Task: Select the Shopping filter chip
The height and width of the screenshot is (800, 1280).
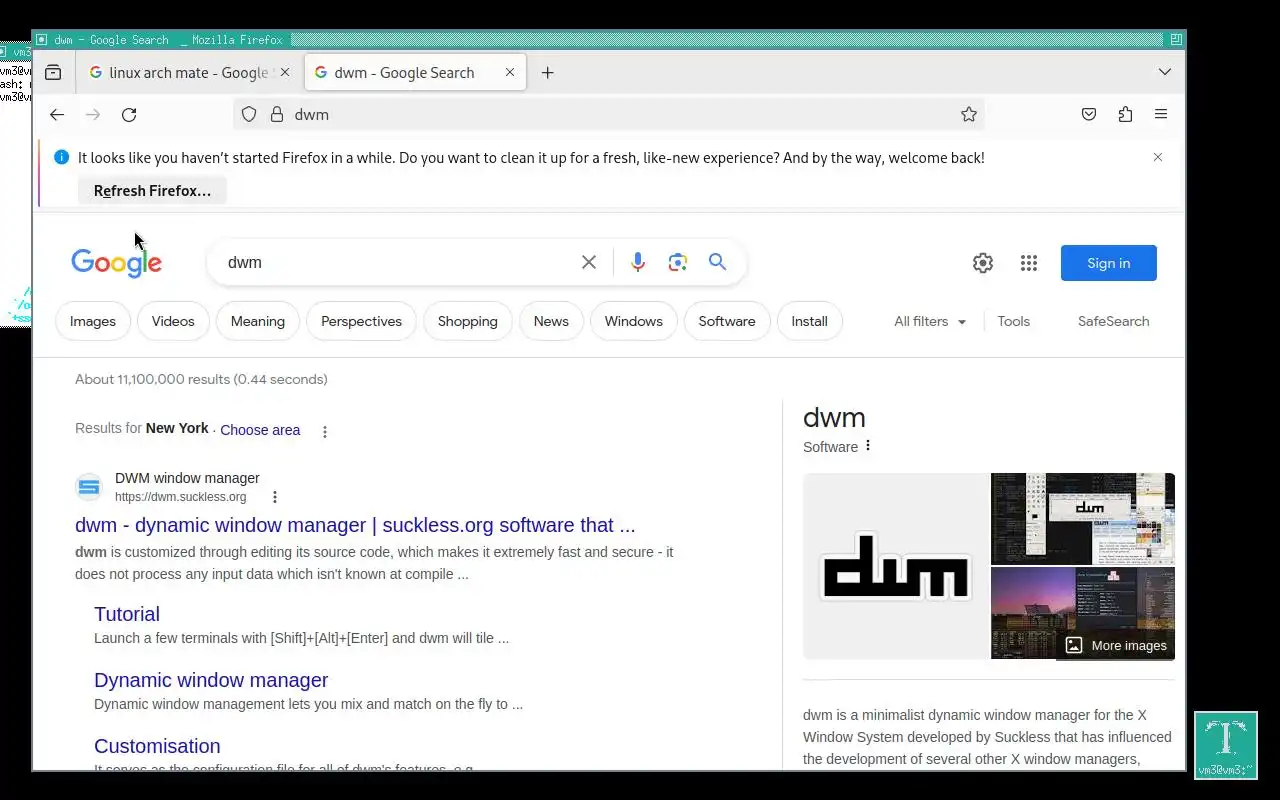Action: (x=467, y=321)
